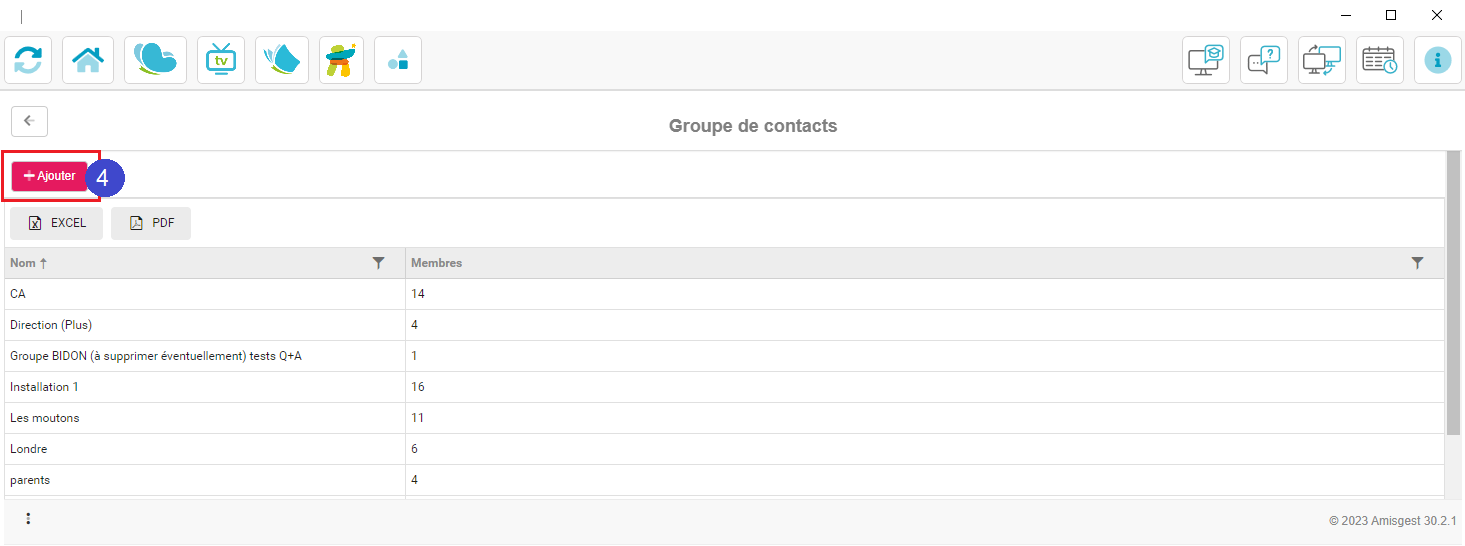Open the filter on the Nom column
This screenshot has width=1465, height=546.
click(x=378, y=263)
